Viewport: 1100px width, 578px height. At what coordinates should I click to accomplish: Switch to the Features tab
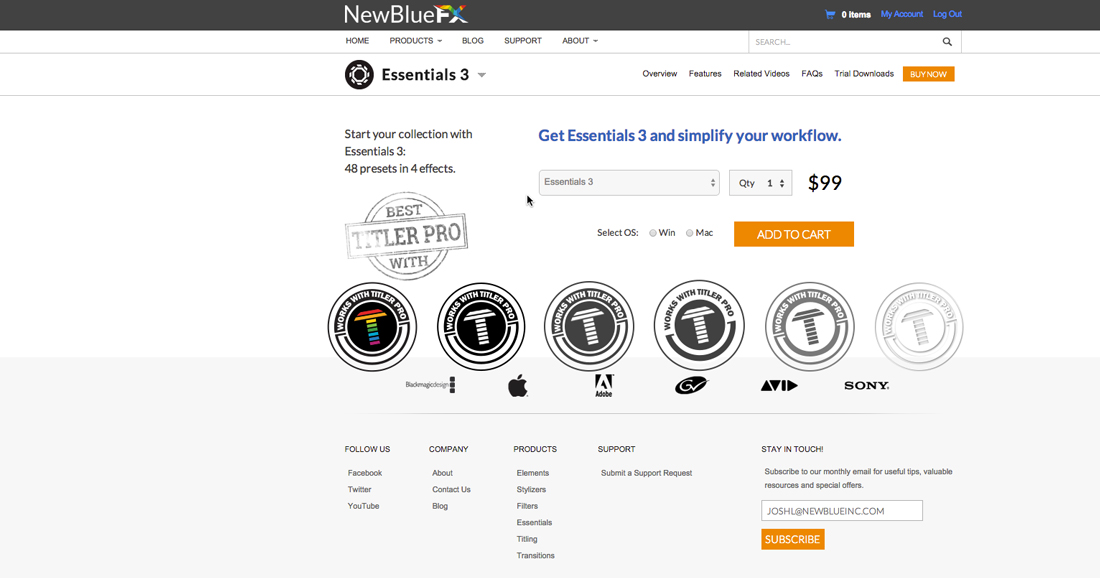[x=705, y=74]
